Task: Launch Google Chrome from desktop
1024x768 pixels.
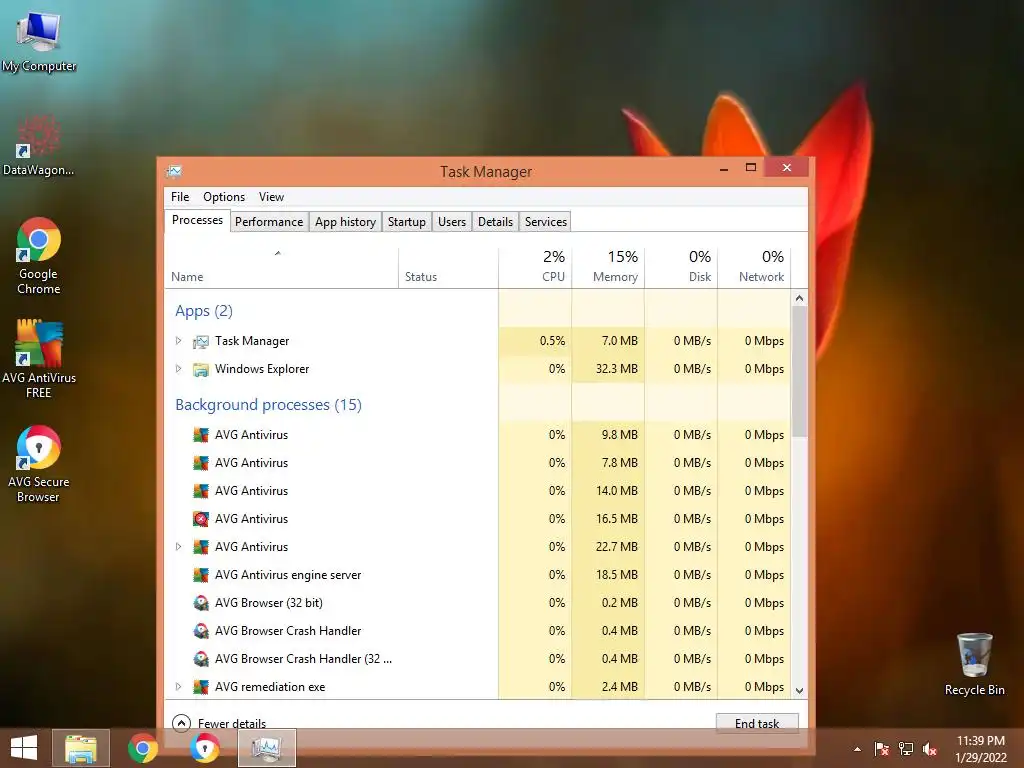Action: click(x=39, y=255)
